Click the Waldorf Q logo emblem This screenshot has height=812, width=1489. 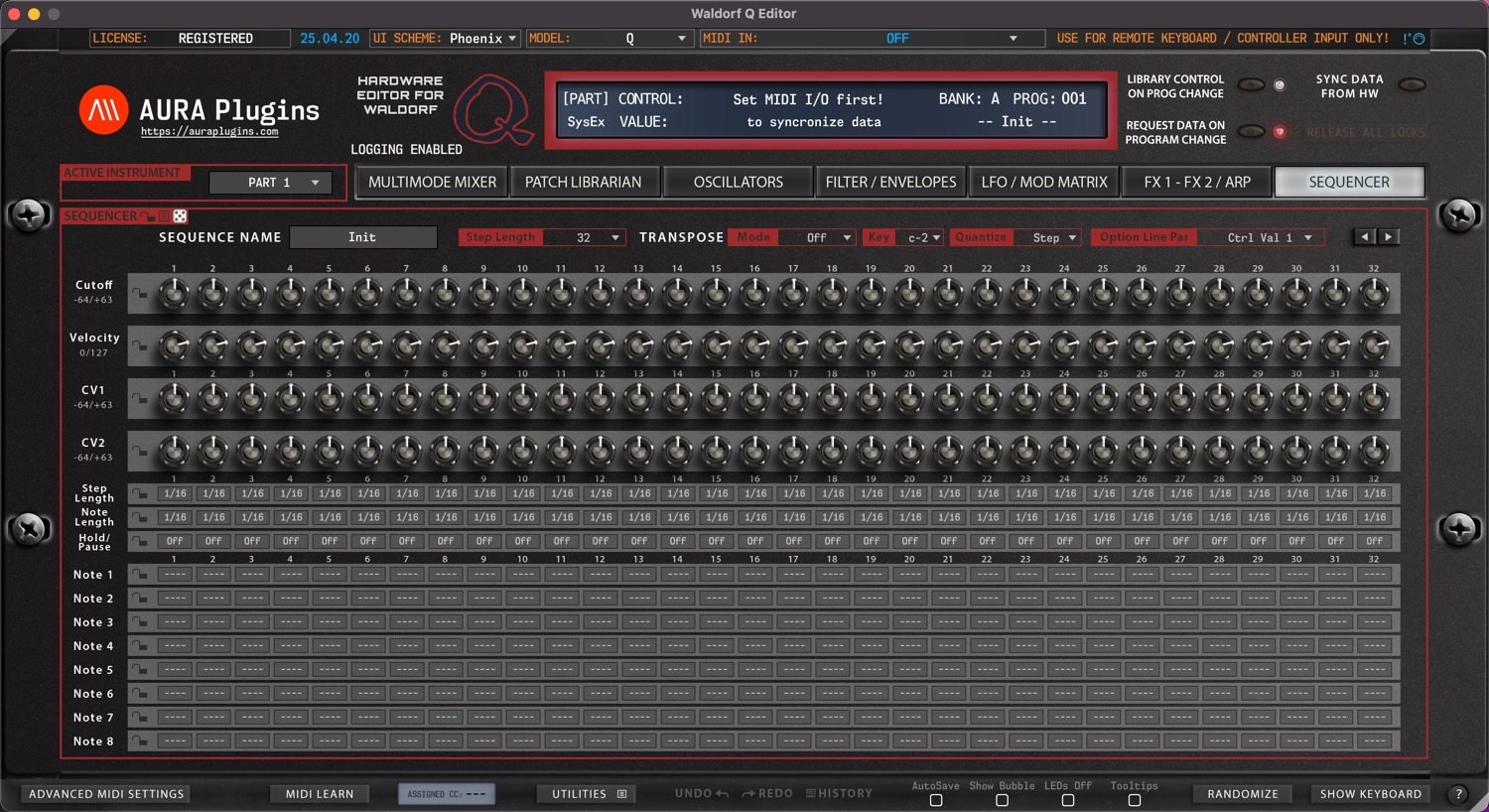tap(493, 108)
